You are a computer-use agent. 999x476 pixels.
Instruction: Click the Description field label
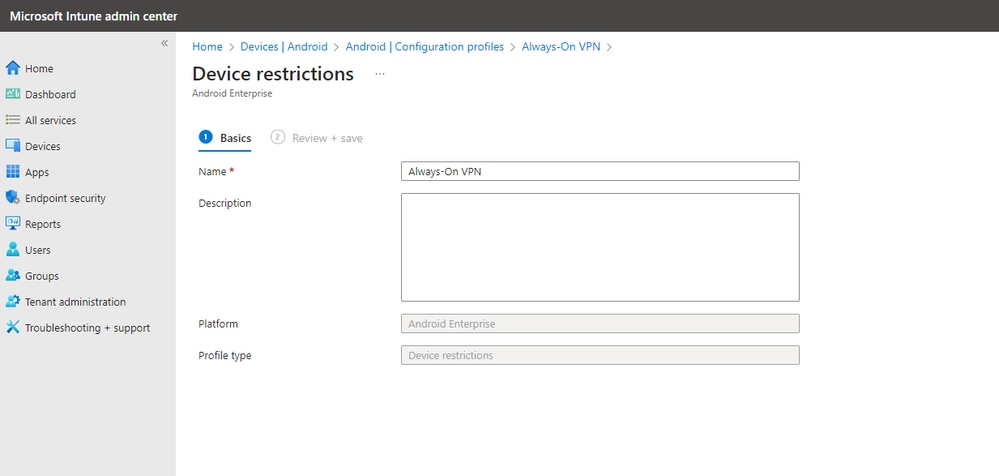[x=225, y=203]
